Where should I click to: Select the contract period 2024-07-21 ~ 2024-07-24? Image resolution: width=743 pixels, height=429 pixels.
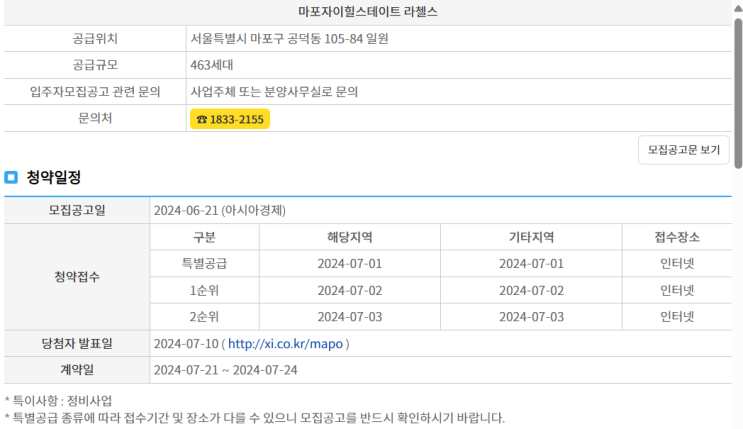point(226,370)
